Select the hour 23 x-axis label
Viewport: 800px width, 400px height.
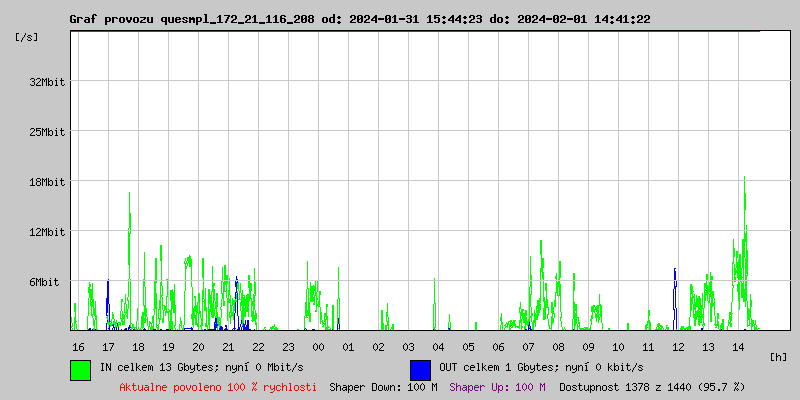288,346
